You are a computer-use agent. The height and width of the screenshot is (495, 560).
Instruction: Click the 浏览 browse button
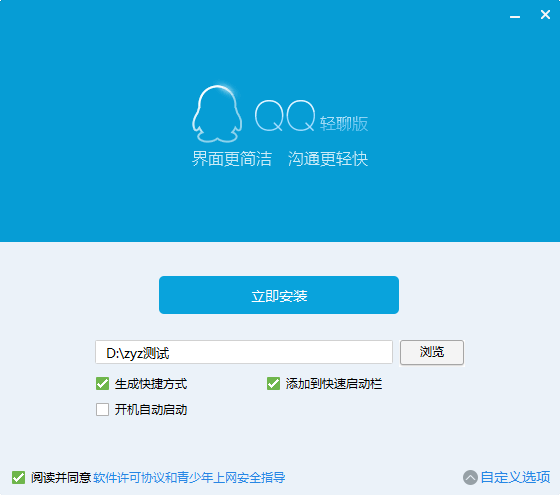(x=432, y=352)
